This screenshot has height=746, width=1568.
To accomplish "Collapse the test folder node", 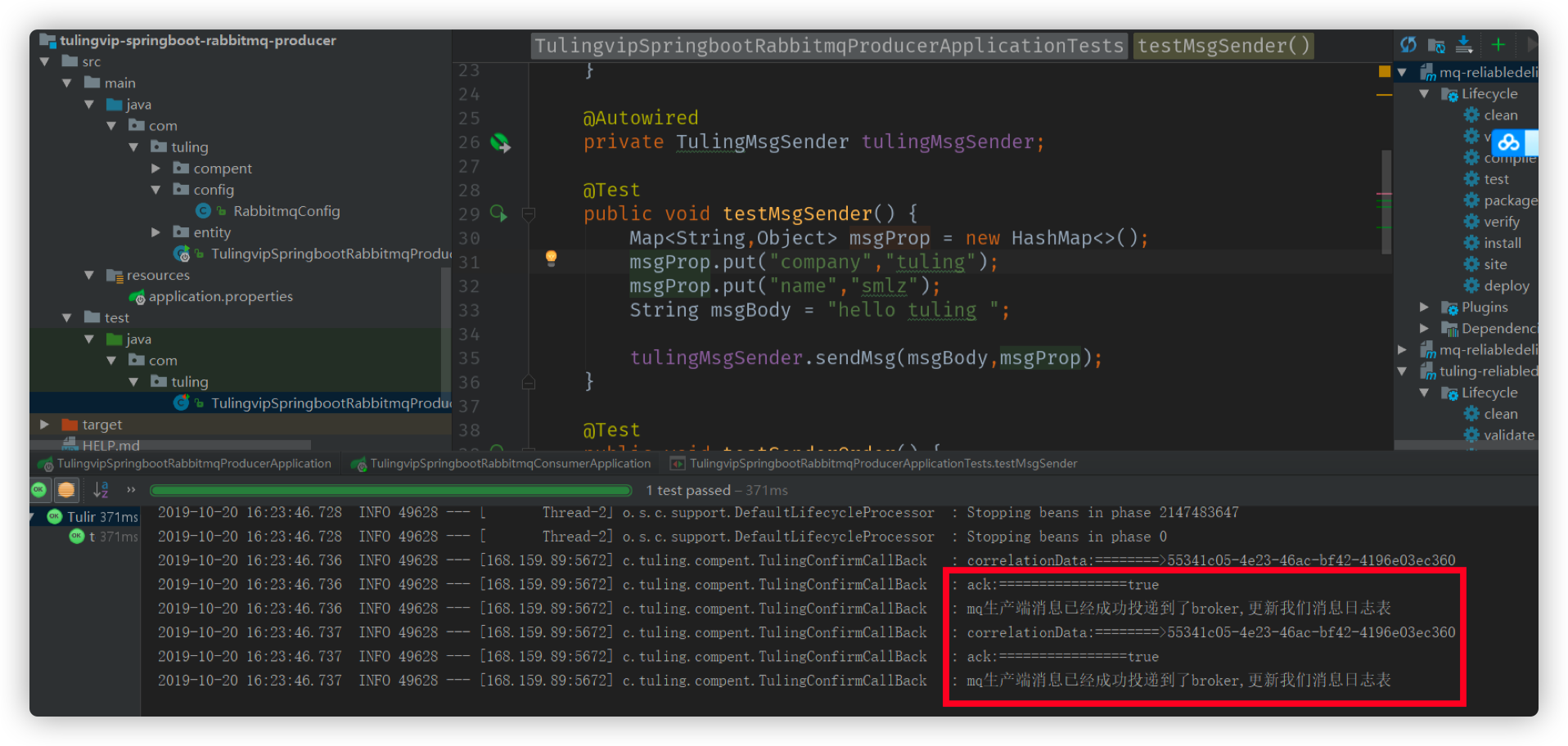I will pyautogui.click(x=67, y=317).
